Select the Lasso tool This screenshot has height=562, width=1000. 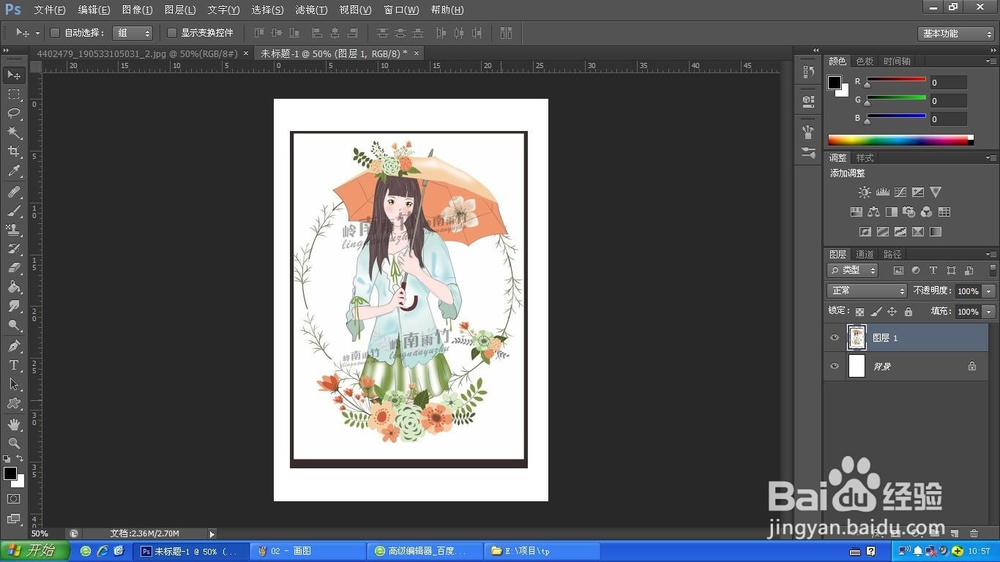coord(14,114)
